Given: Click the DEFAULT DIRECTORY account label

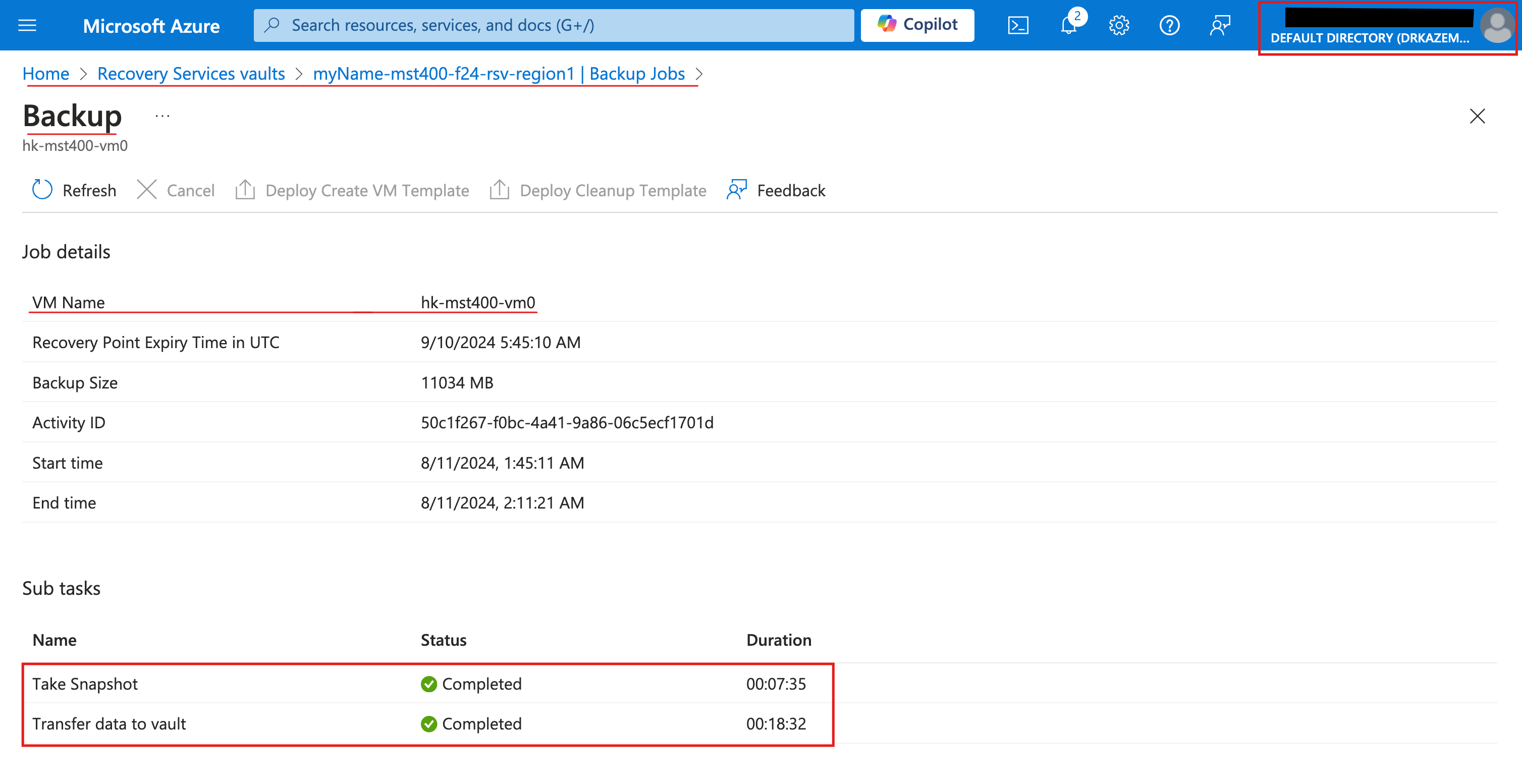Looking at the screenshot, I should coord(1370,38).
